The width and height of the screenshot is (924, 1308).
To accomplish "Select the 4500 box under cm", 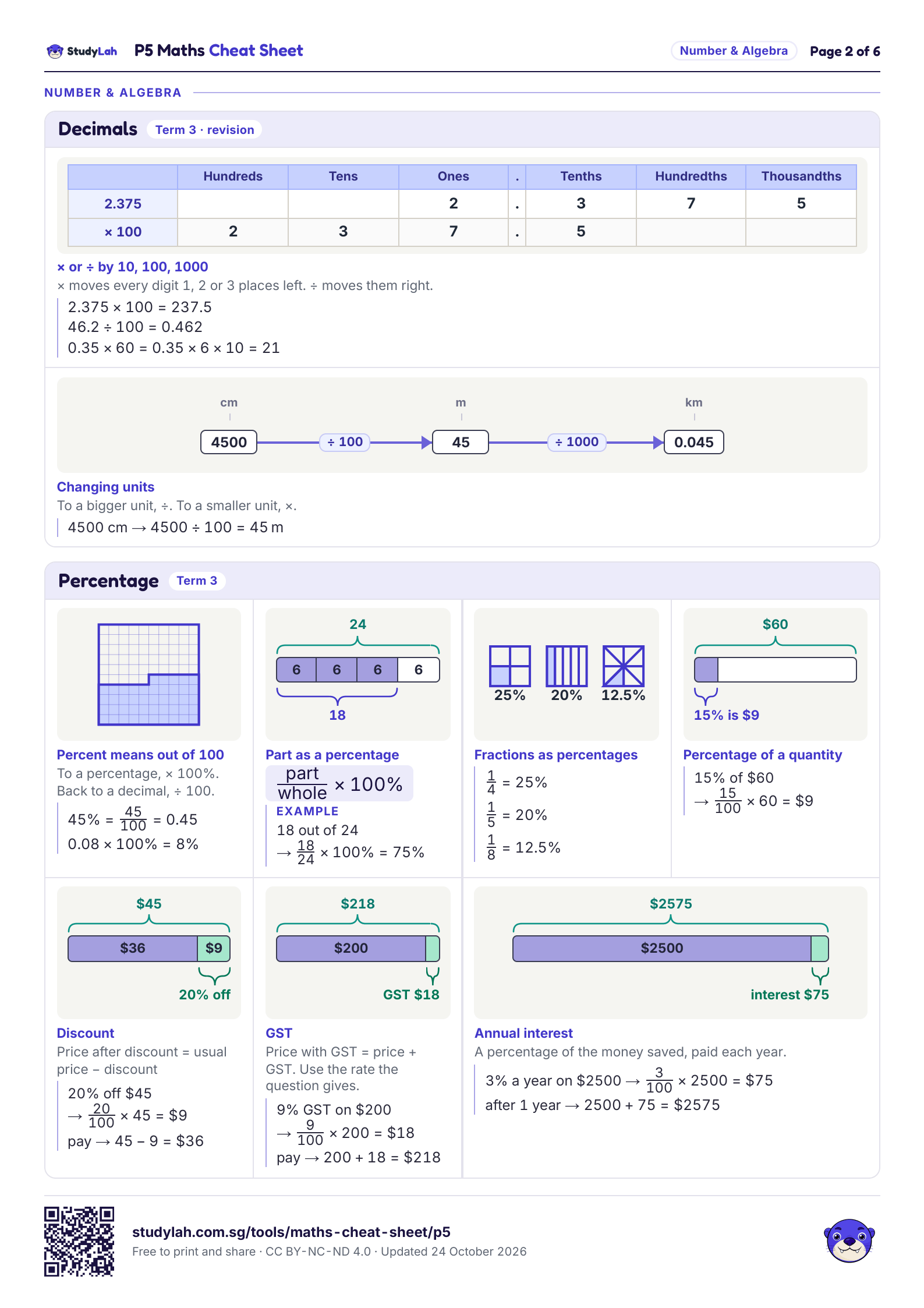I will [x=229, y=442].
